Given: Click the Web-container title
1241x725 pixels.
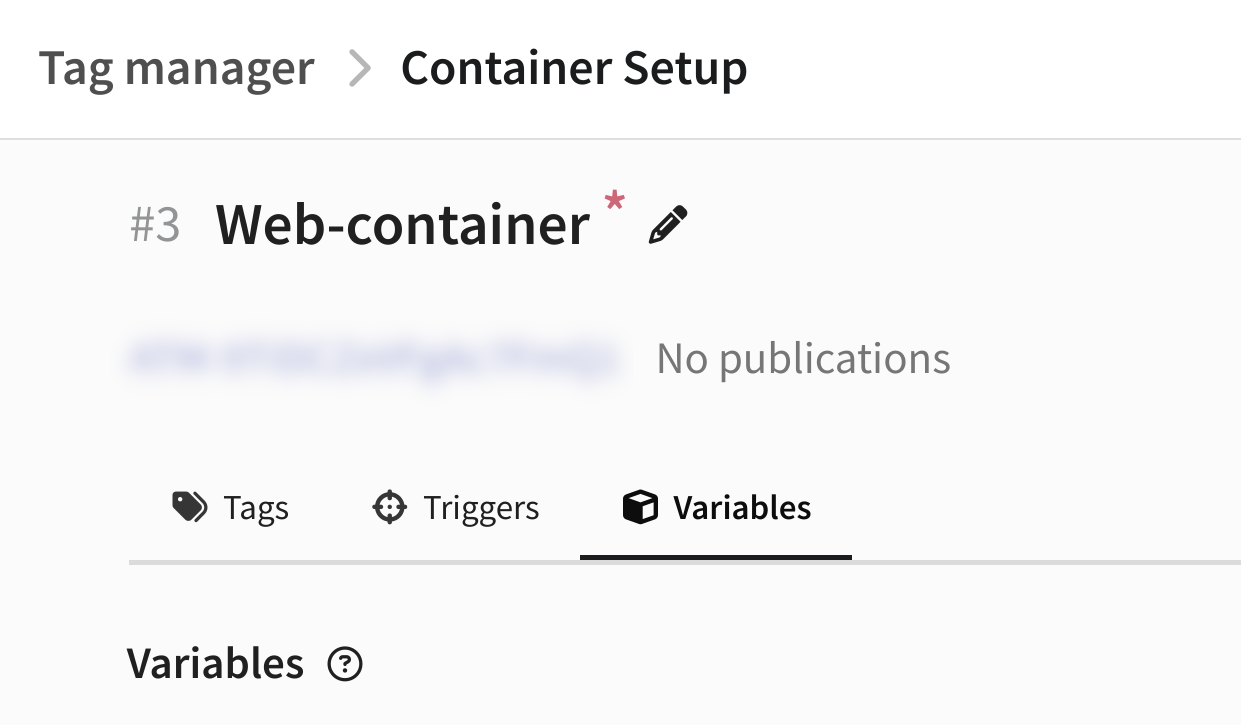Looking at the screenshot, I should coord(402,225).
